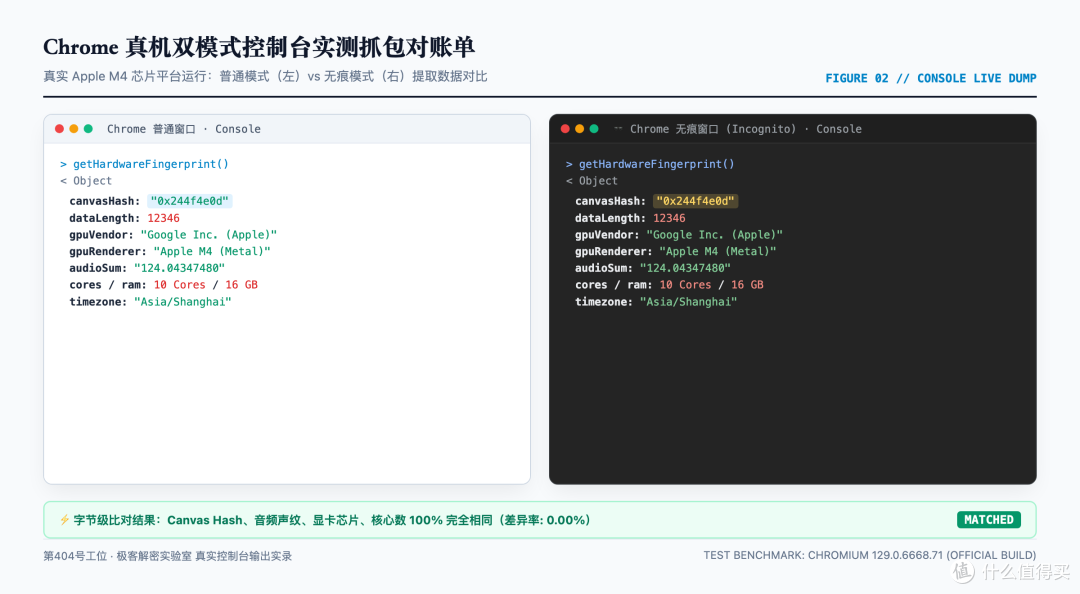Click the red close dot in the Incognito console
This screenshot has width=1080, height=594.
click(x=565, y=129)
